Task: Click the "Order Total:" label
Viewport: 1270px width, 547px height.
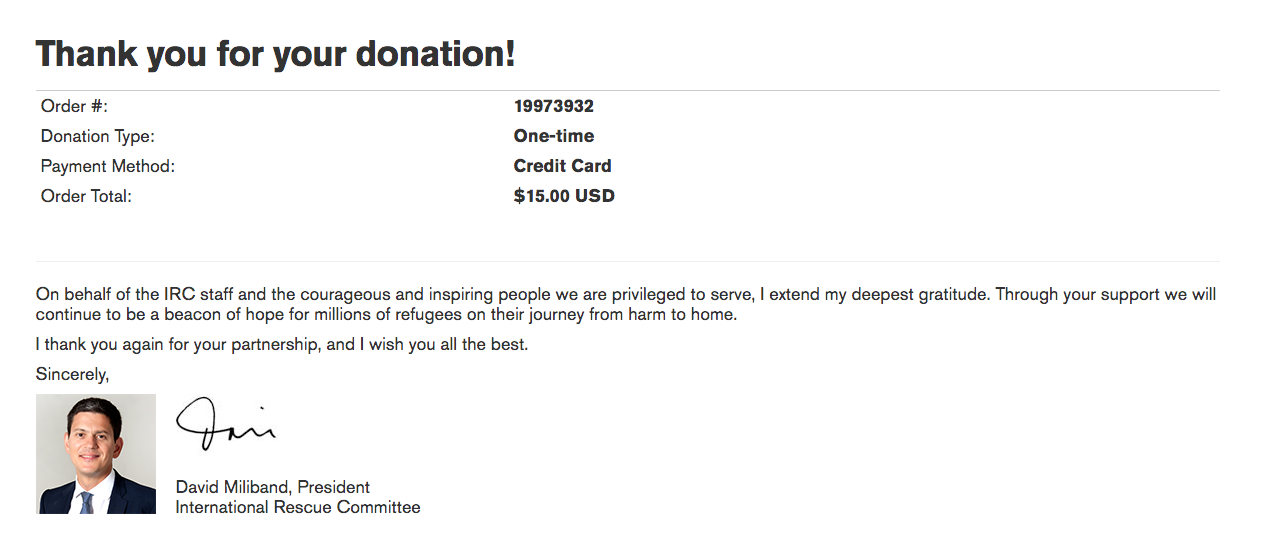Action: click(86, 196)
